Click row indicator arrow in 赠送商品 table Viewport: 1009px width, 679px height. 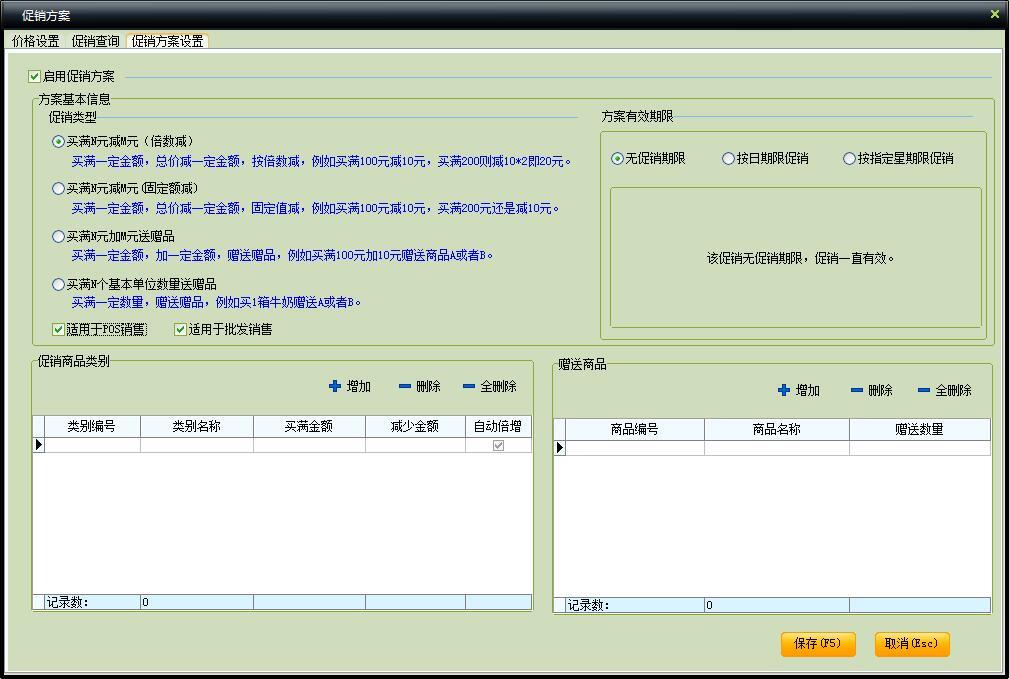559,448
